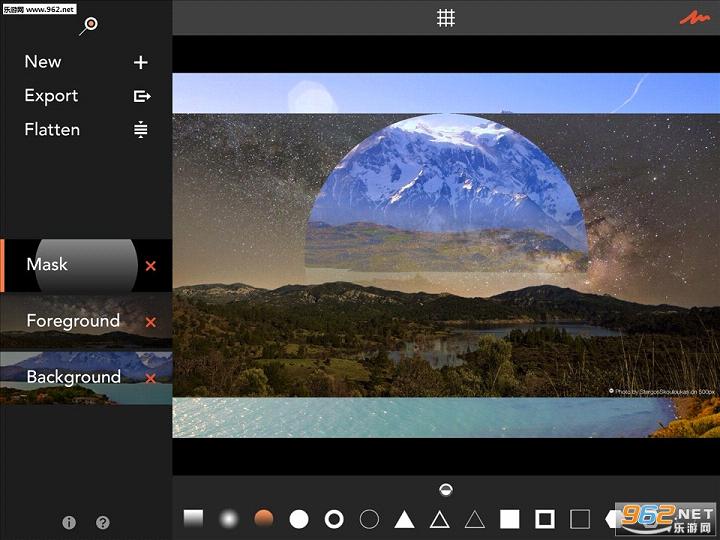This screenshot has height=540, width=720.
Task: Click the pin icon above New
Action: tap(89, 25)
